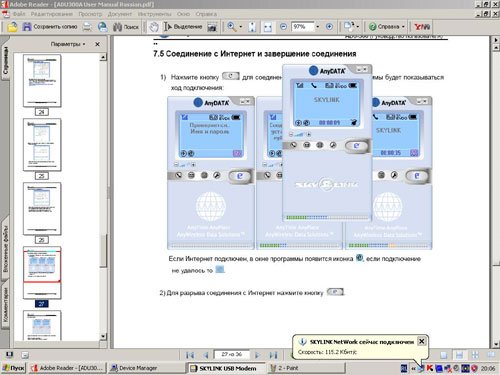Click the red Kaspersky K tray icon

430,368
